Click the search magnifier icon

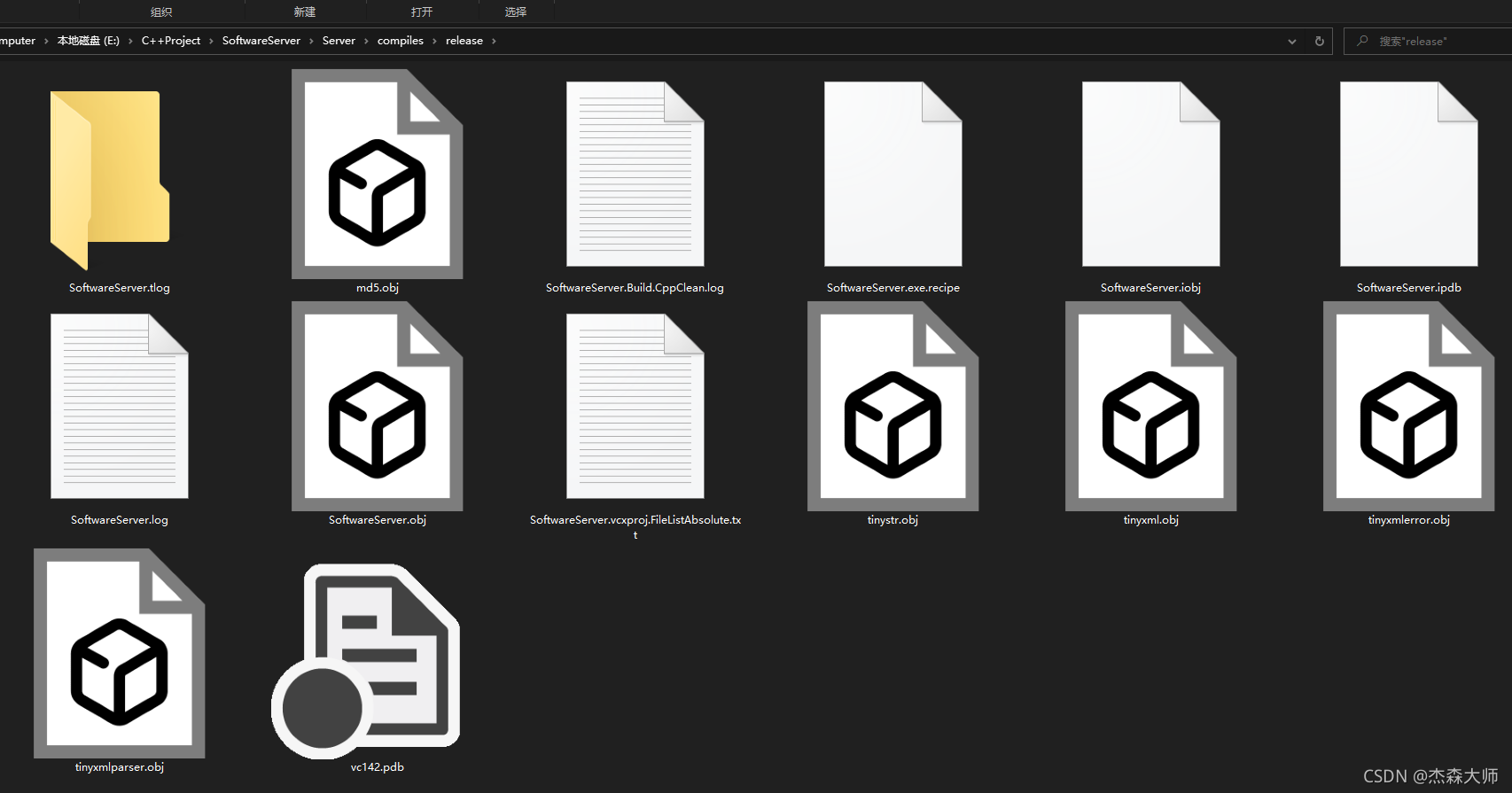[x=1362, y=41]
